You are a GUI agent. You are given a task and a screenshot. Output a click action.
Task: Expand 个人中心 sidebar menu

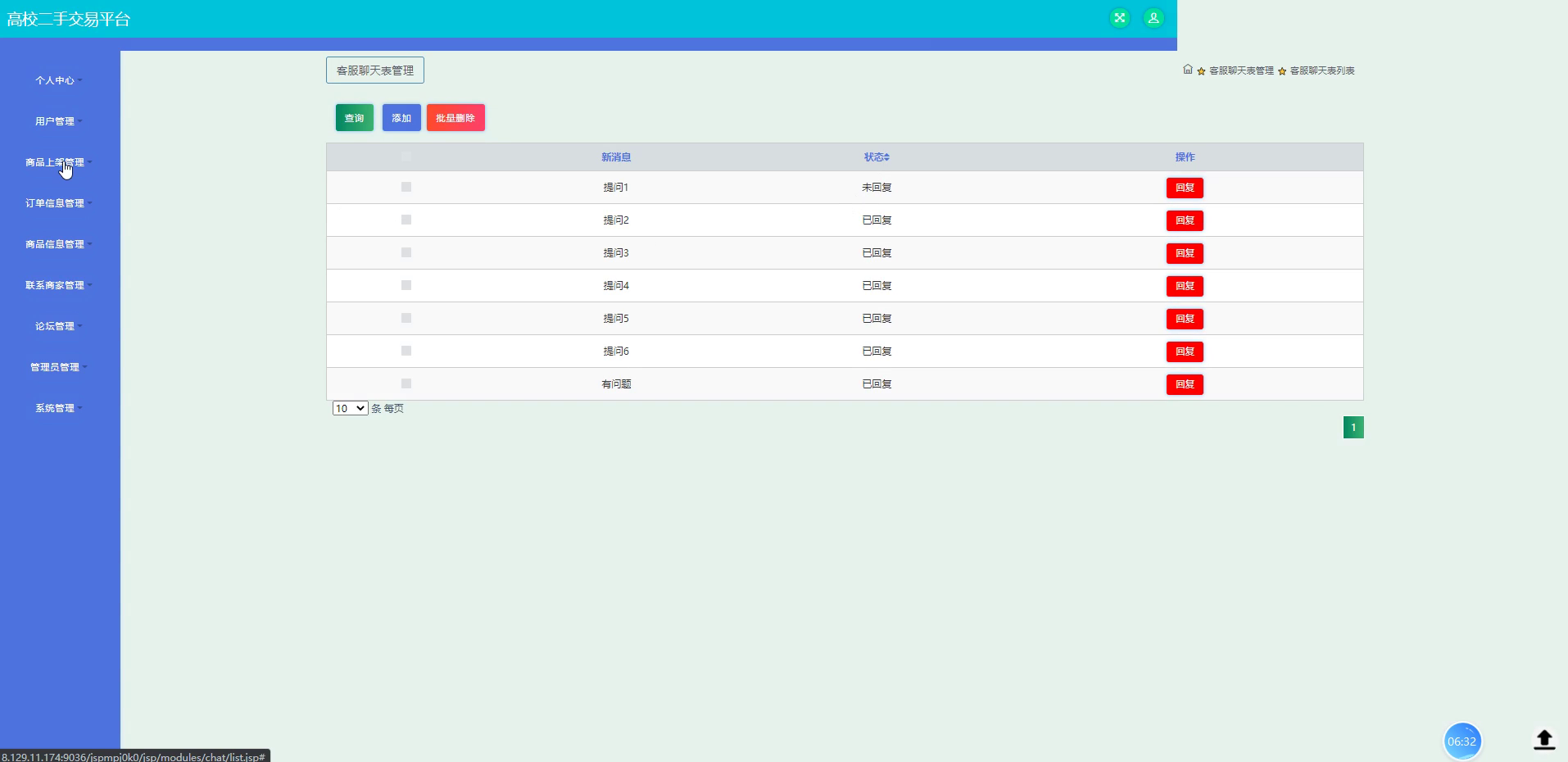point(59,80)
